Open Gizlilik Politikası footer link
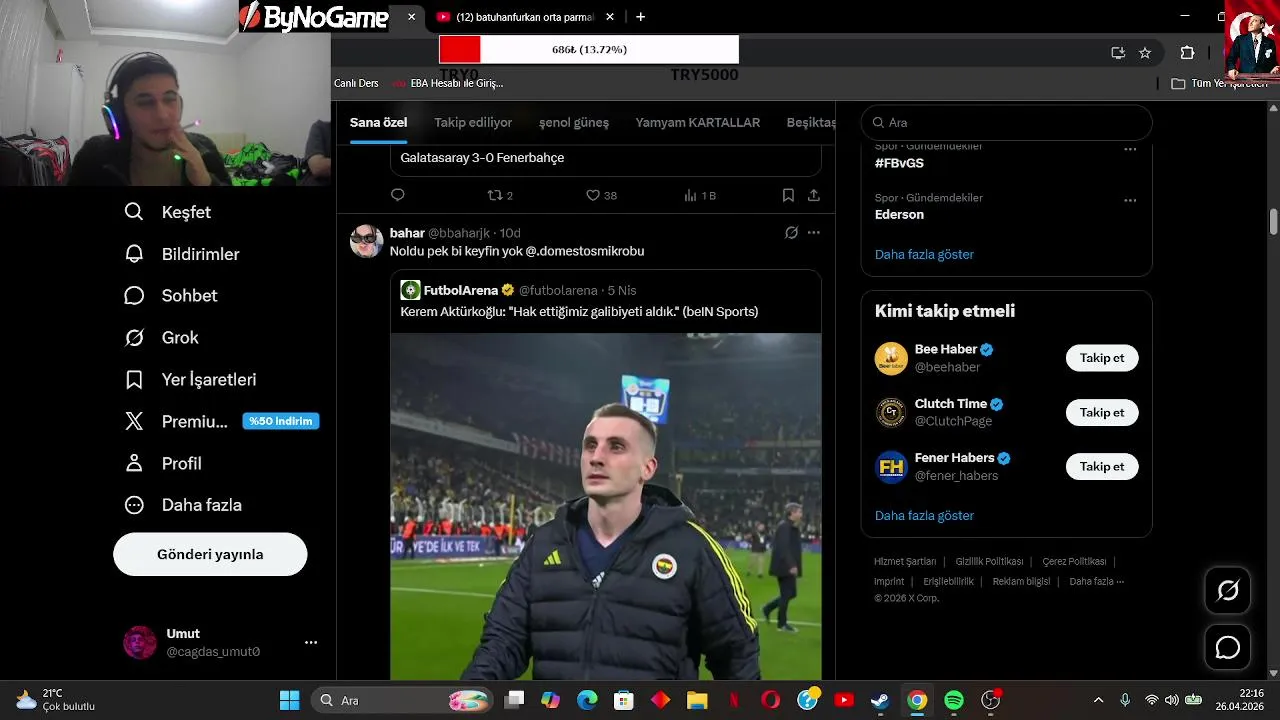Image resolution: width=1280 pixels, height=720 pixels. (x=989, y=561)
